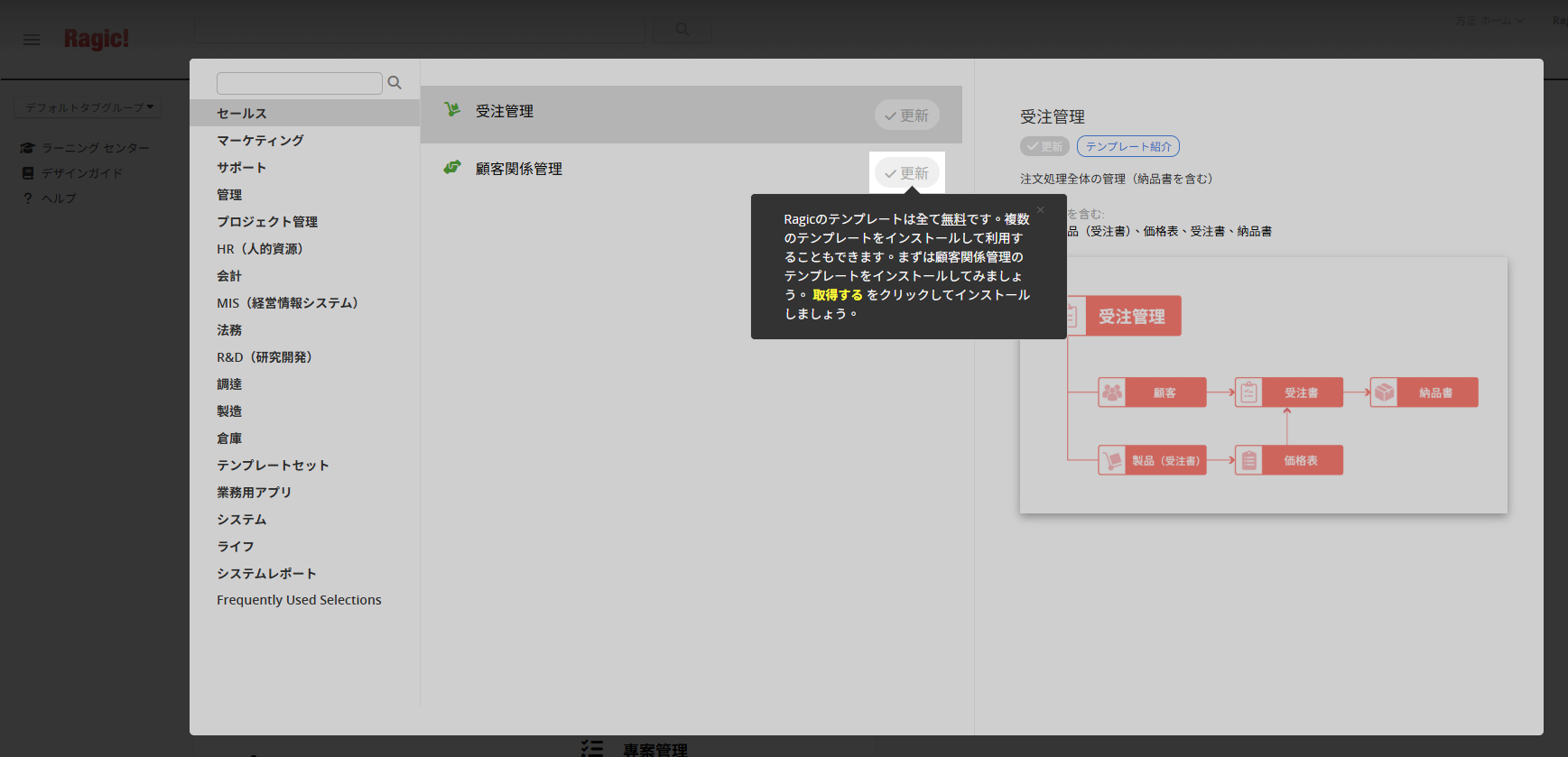
Task: Open ヘルプ link in sidebar
Action: [59, 198]
